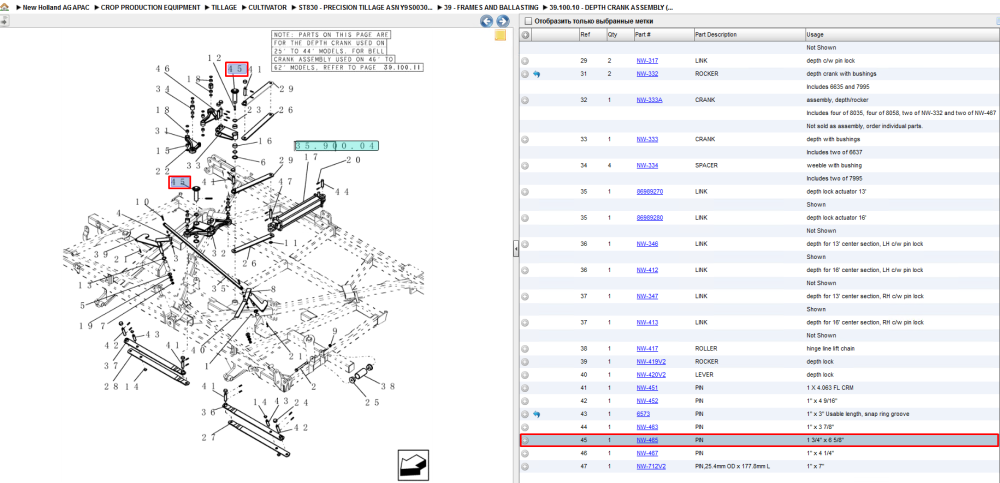Select 'depth lock actuator 16'' usage text
Screen dimensions: 1000x483
pyautogui.click(x=836, y=218)
